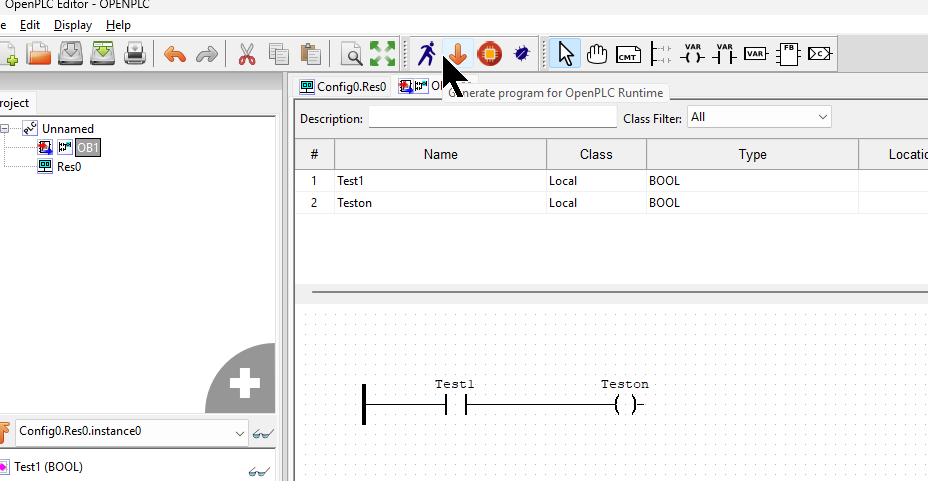Choose the comment CMT tool
The height and width of the screenshot is (481, 928).
[x=628, y=54]
